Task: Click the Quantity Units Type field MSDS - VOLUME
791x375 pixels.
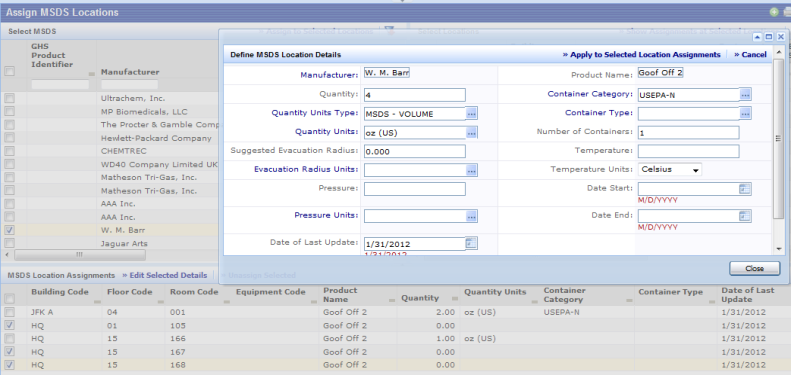Action: click(x=415, y=114)
